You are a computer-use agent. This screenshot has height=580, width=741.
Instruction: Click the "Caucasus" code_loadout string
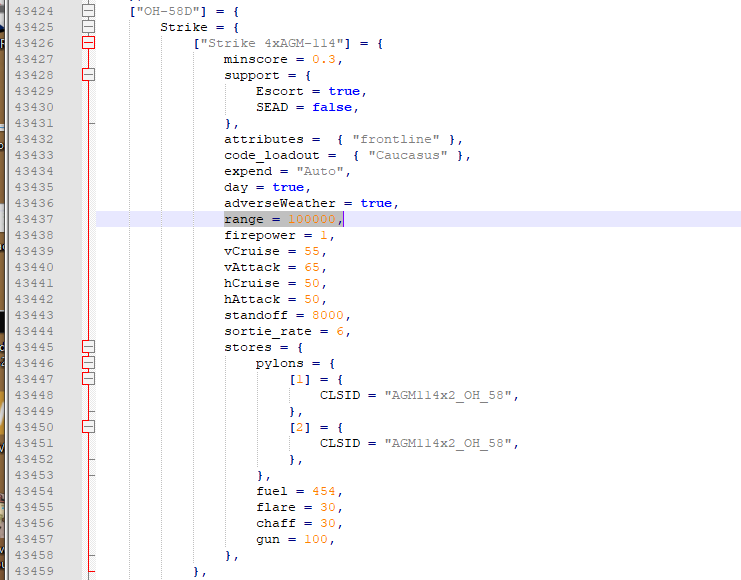408,156
